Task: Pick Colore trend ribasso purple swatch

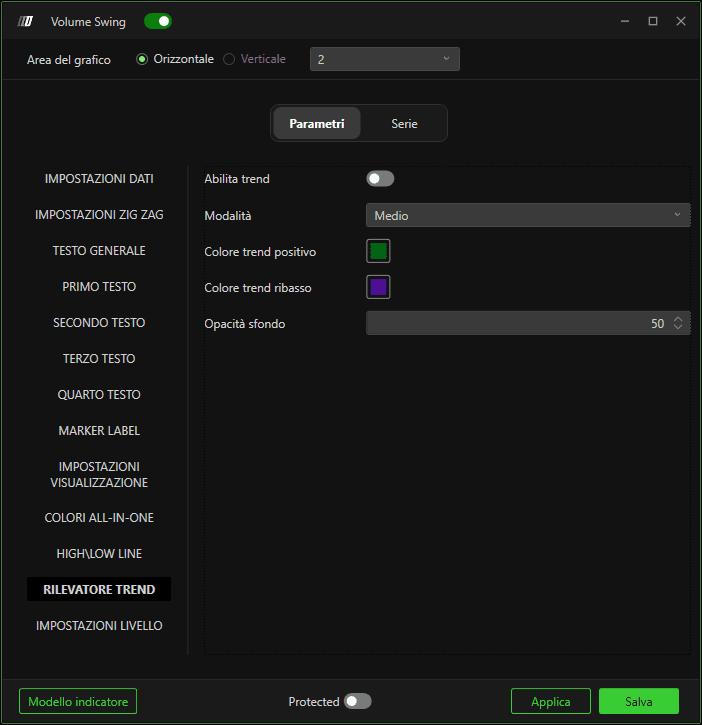Action: 378,287
